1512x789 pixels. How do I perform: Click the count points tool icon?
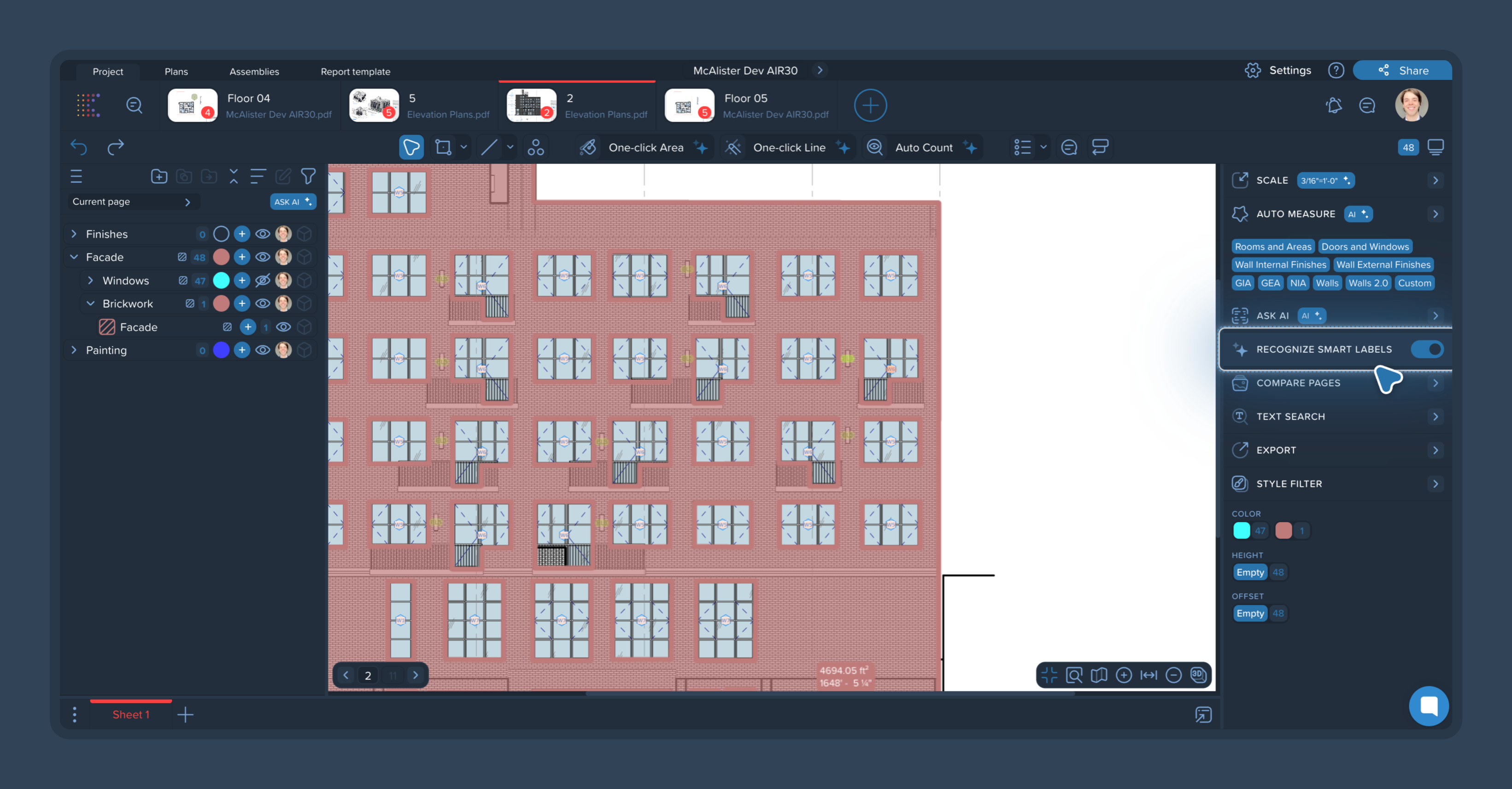coord(535,147)
